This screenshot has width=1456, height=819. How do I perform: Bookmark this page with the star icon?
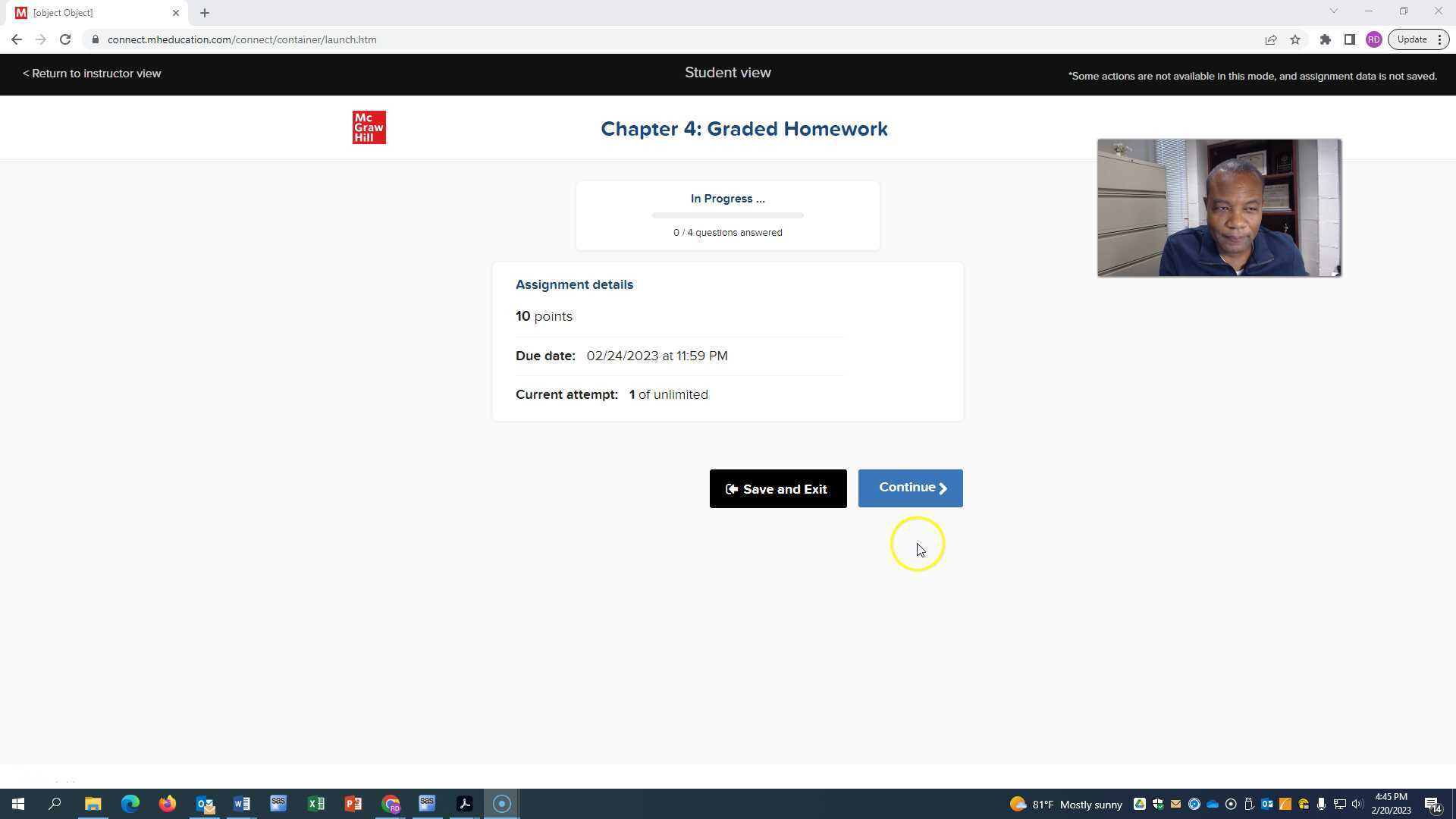1295,39
